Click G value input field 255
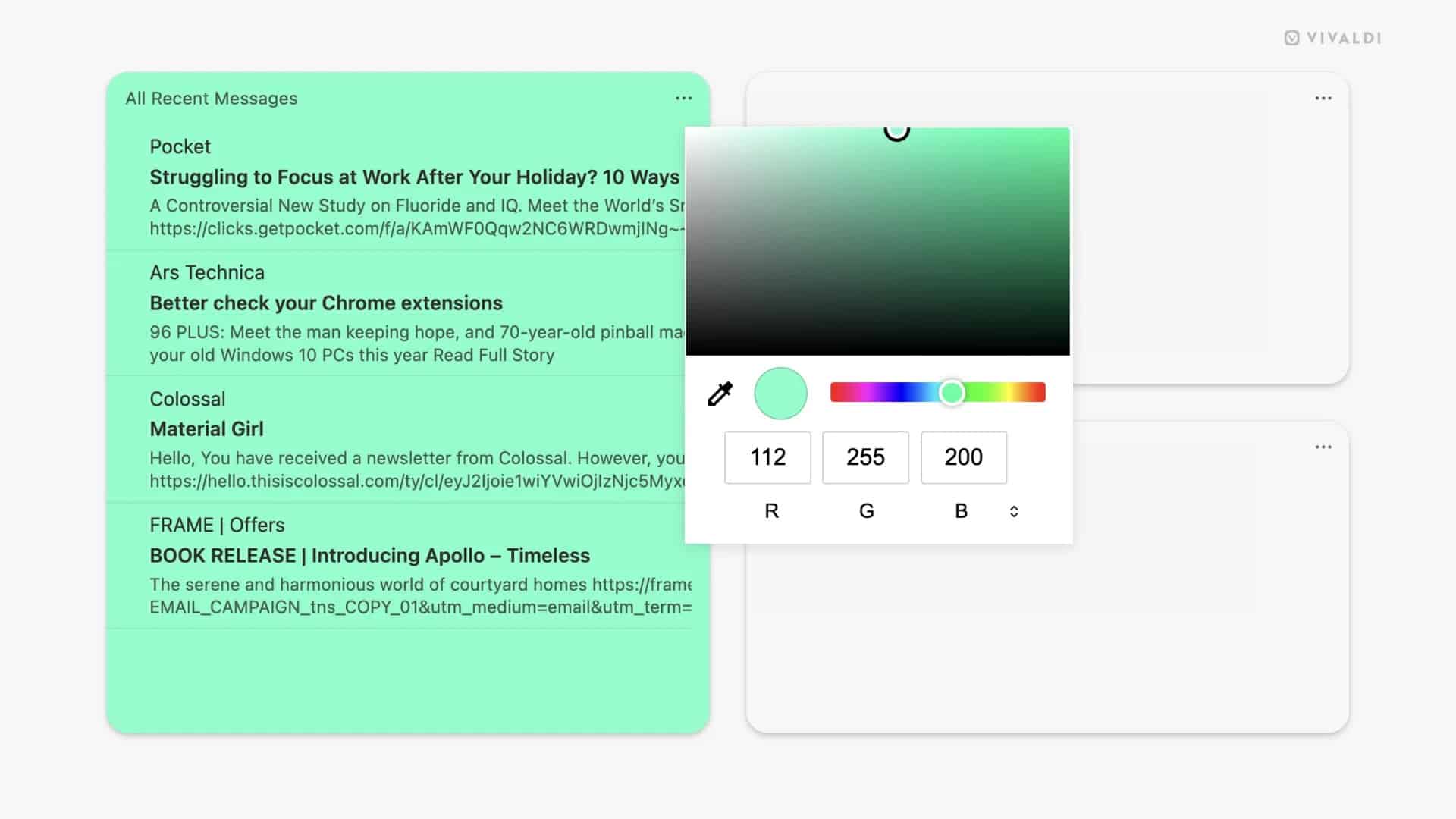This screenshot has height=819, width=1456. [x=865, y=457]
